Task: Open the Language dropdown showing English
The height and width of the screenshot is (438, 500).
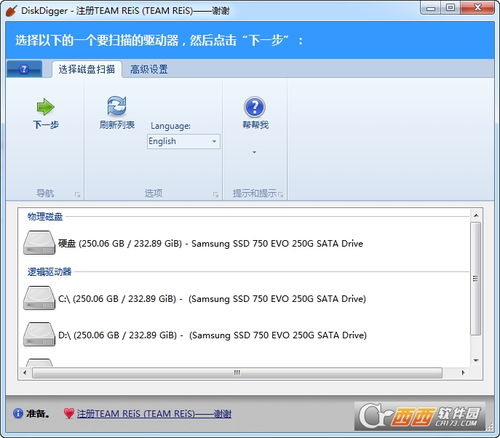Action: [x=183, y=141]
